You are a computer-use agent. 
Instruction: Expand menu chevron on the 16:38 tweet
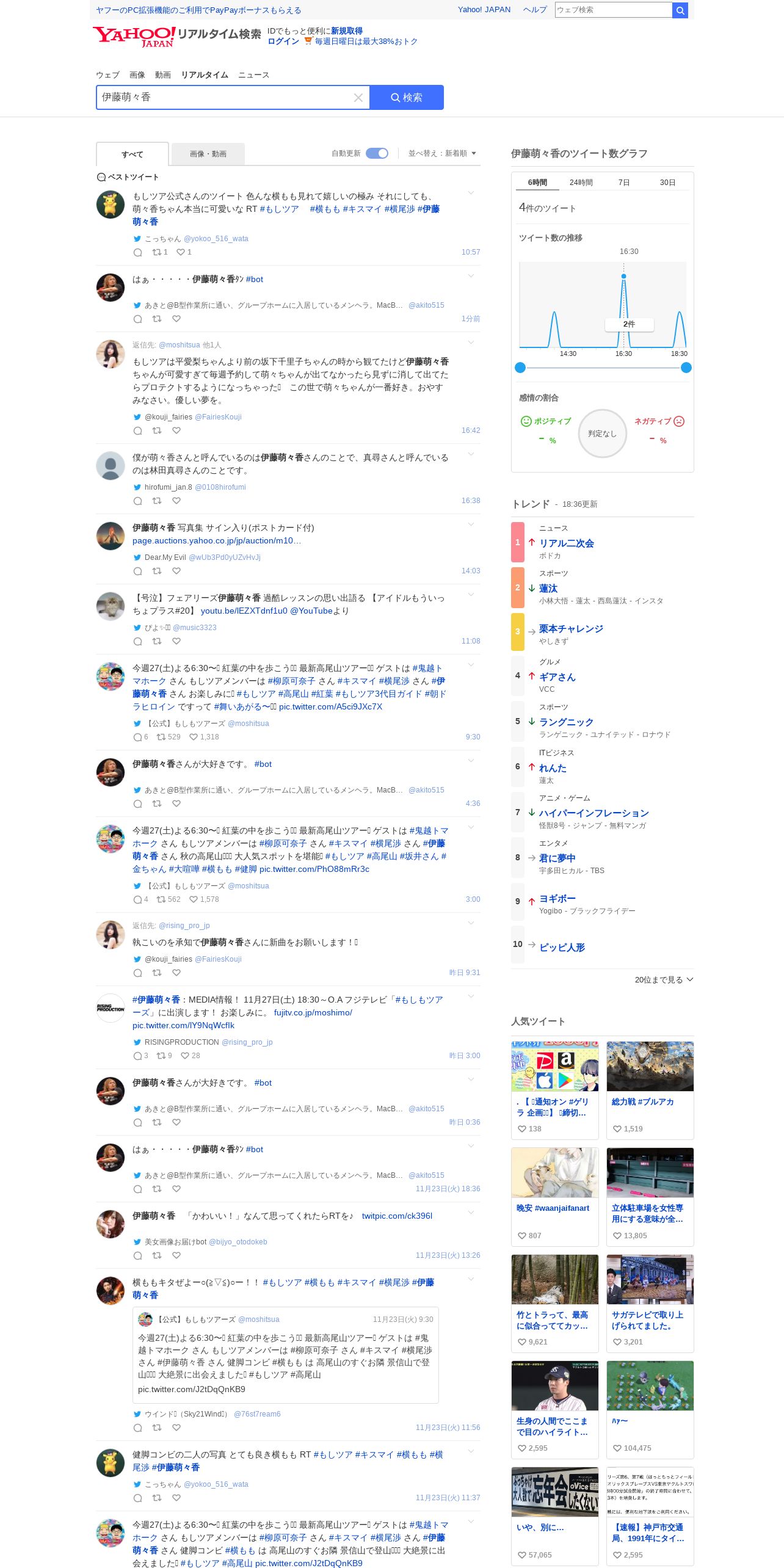(471, 454)
